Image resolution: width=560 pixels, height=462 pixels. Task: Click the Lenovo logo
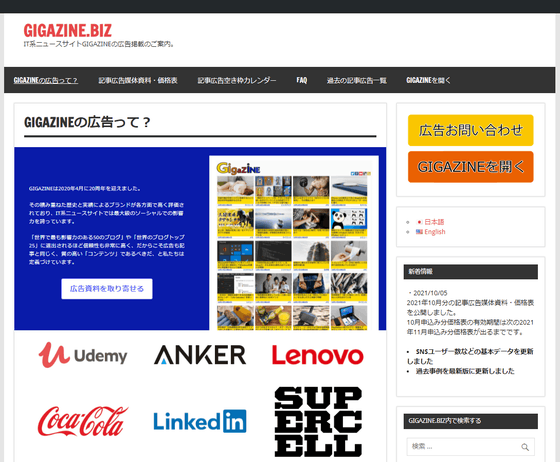(x=318, y=355)
